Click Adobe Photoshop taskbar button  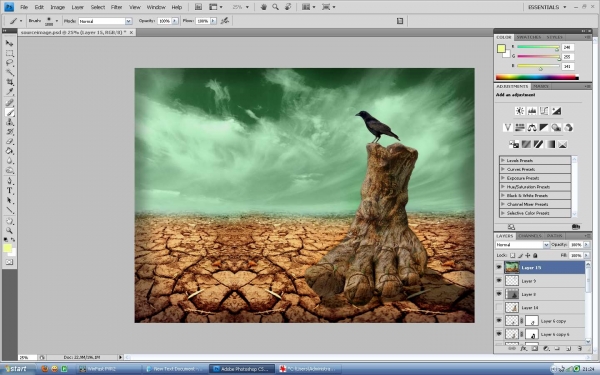tap(242, 369)
